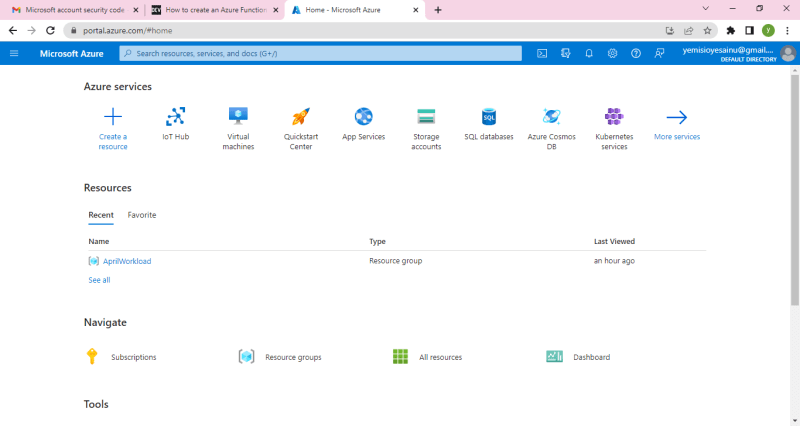Click the Microsoft Azure home title
Image resolution: width=800 pixels, height=426 pixels.
coord(71,53)
